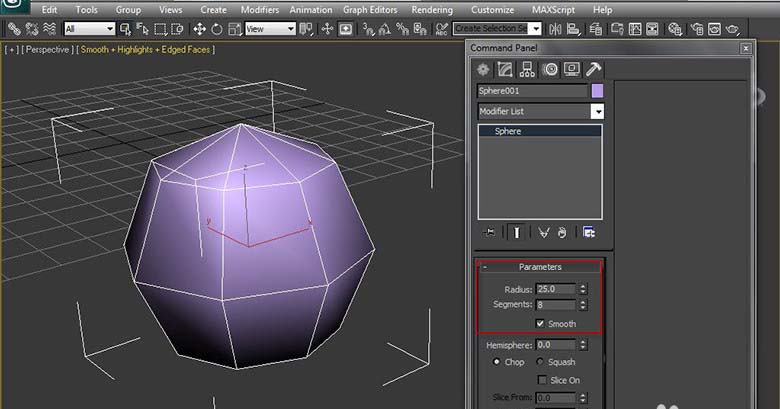780x409 pixels.
Task: Click Configure Modifier Sets icon
Action: (589, 232)
